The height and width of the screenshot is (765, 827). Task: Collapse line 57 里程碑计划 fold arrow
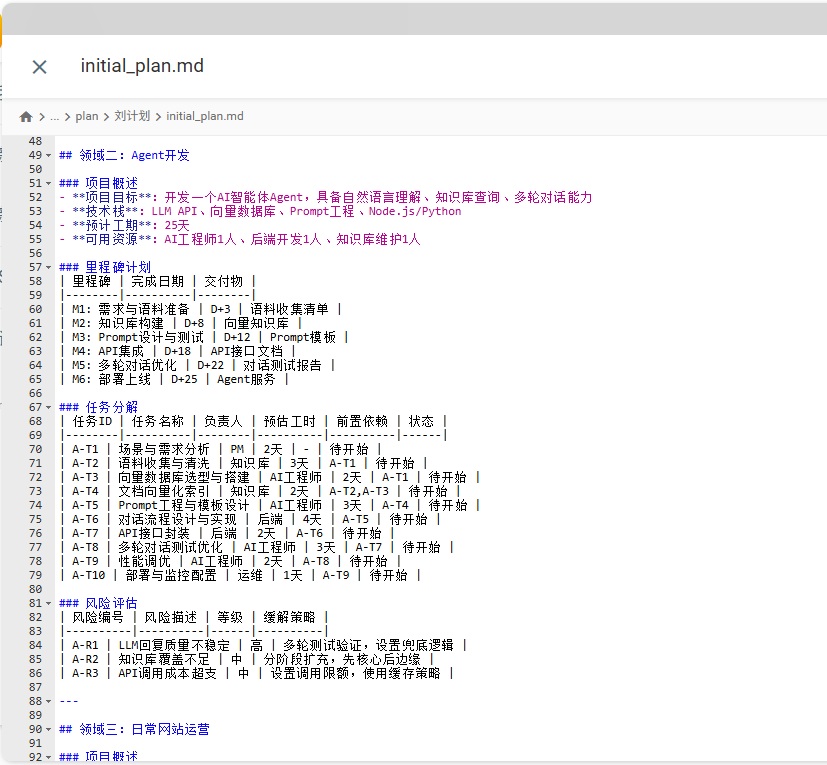point(49,267)
